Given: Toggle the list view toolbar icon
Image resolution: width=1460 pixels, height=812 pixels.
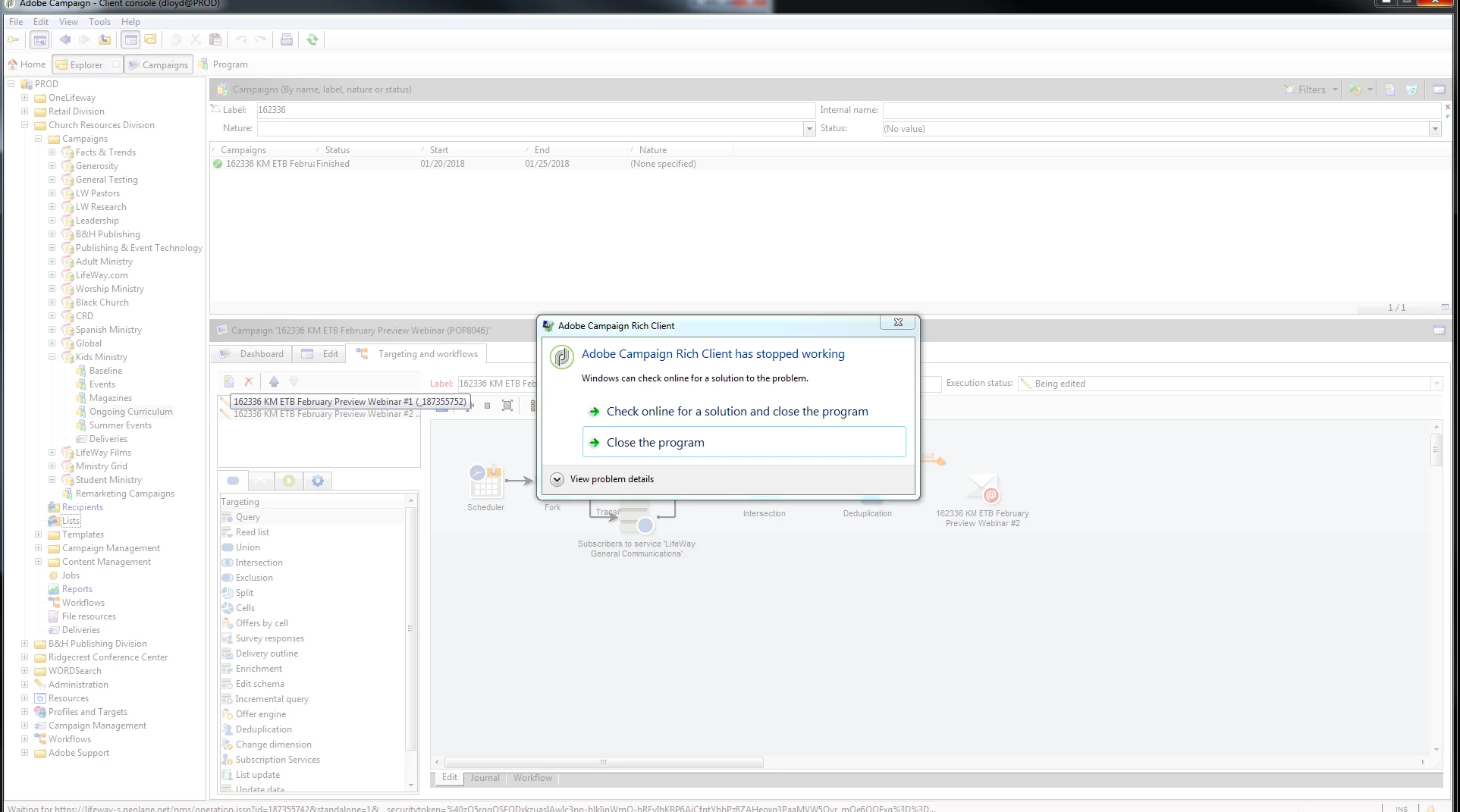Looking at the screenshot, I should coord(130,39).
